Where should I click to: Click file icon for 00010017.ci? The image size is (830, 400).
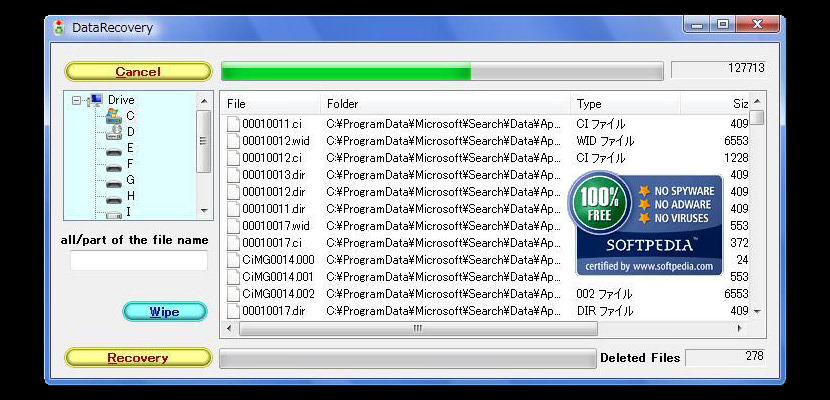coord(233,243)
